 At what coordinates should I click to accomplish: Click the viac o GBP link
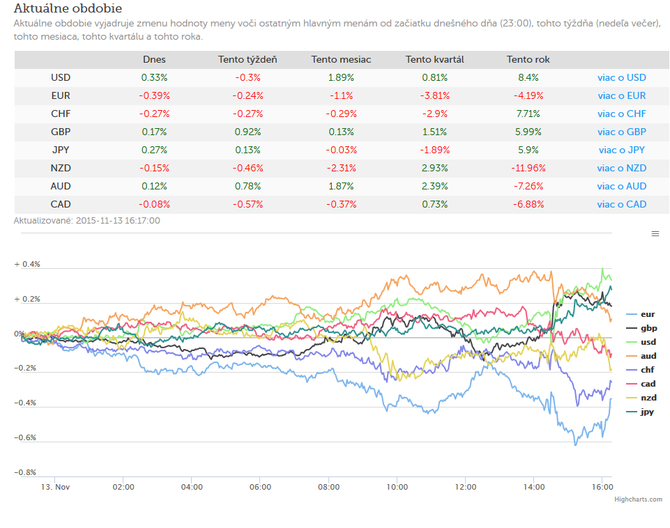tap(622, 132)
